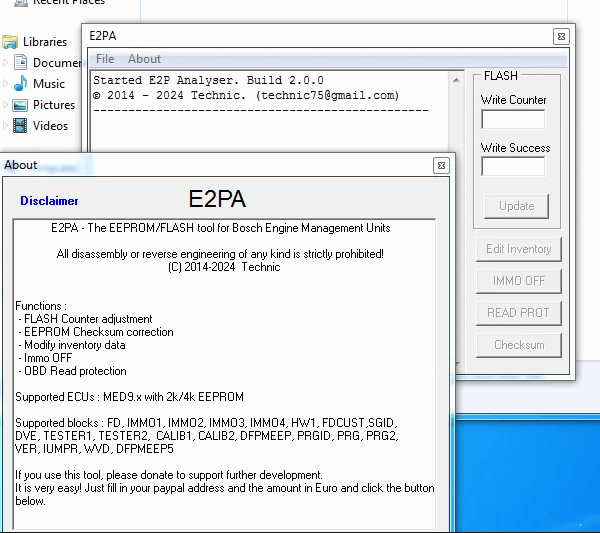Select the Pictures library icon
The image size is (600, 533).
pyautogui.click(x=20, y=105)
